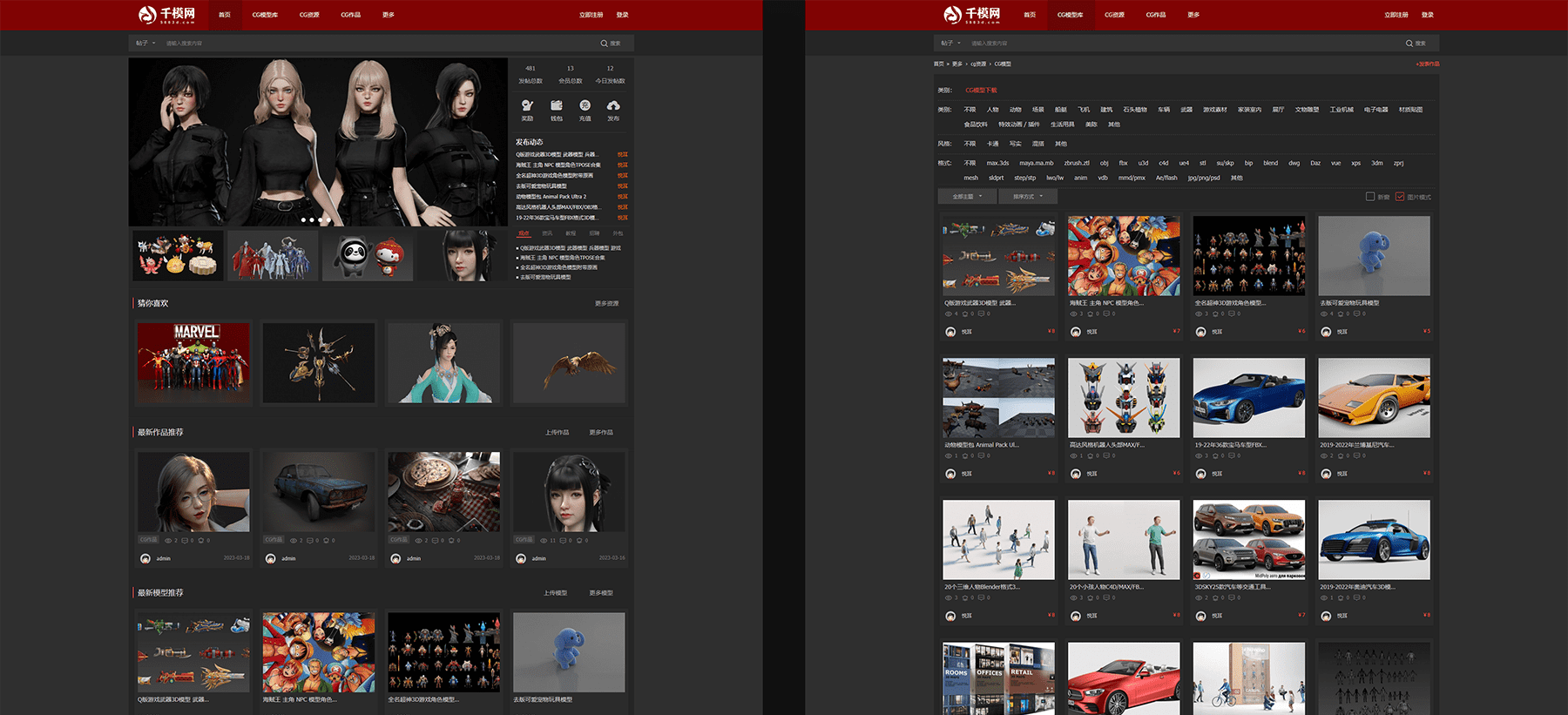The image size is (1568, 715).
Task: Click the four-women banner image
Action: (318, 142)
